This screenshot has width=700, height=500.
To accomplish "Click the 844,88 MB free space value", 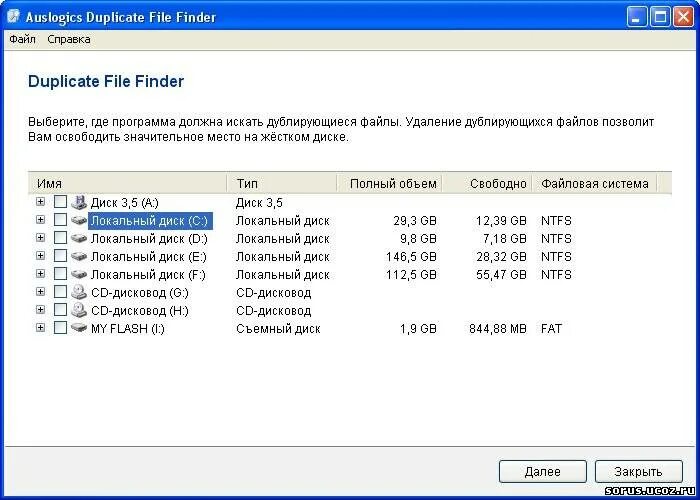I will 498,329.
